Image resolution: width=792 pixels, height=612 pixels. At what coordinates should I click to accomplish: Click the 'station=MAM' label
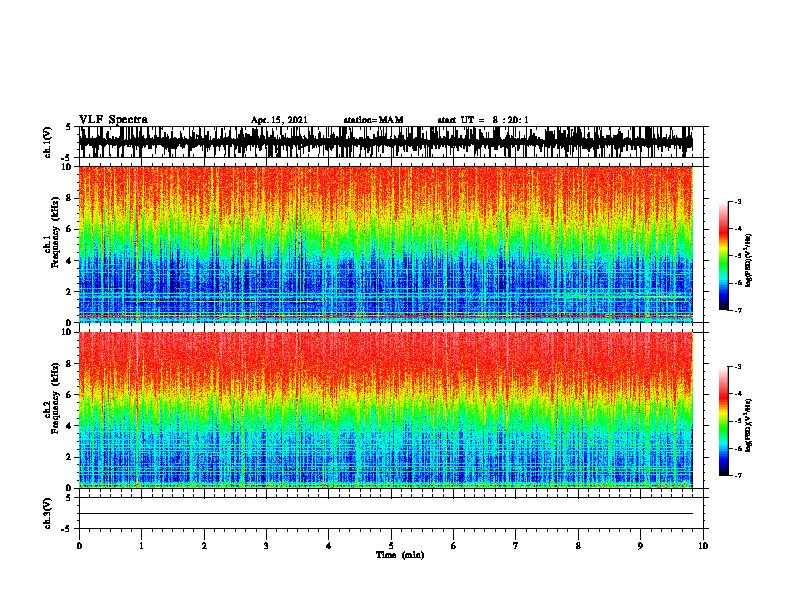coord(373,120)
